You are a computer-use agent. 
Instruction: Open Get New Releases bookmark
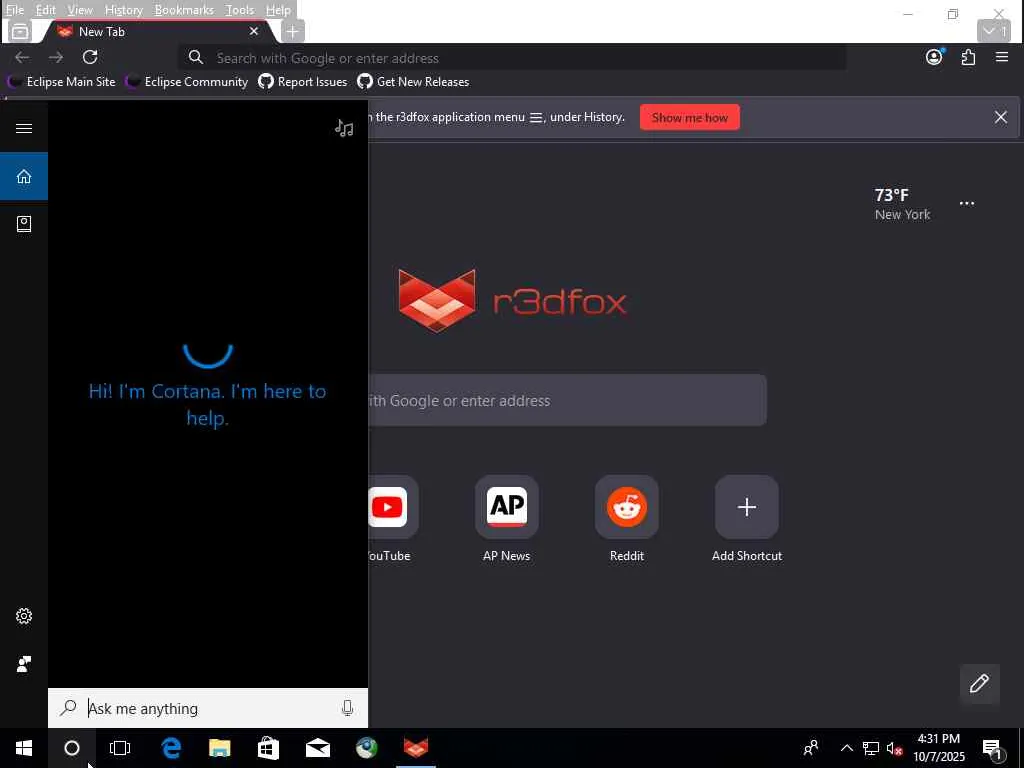[413, 82]
